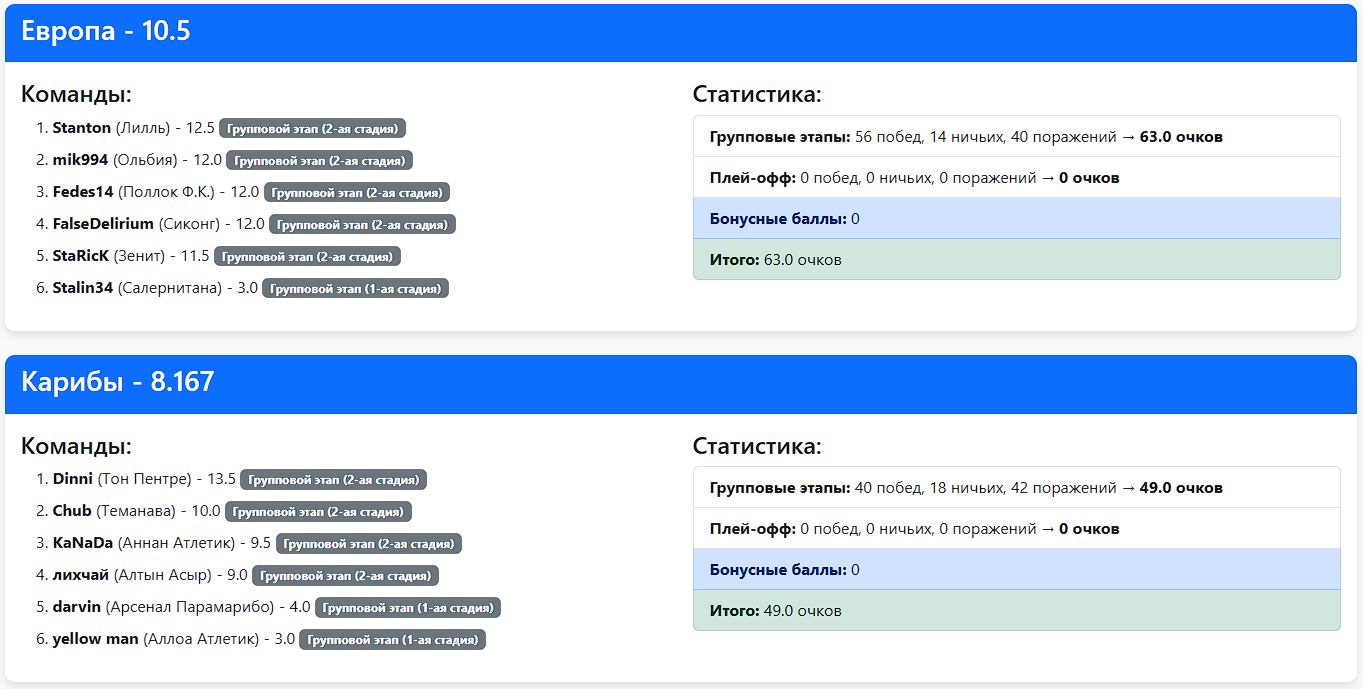
Task: Select the KaNaDa (Аннан Атлетик) entry
Action: (249, 543)
